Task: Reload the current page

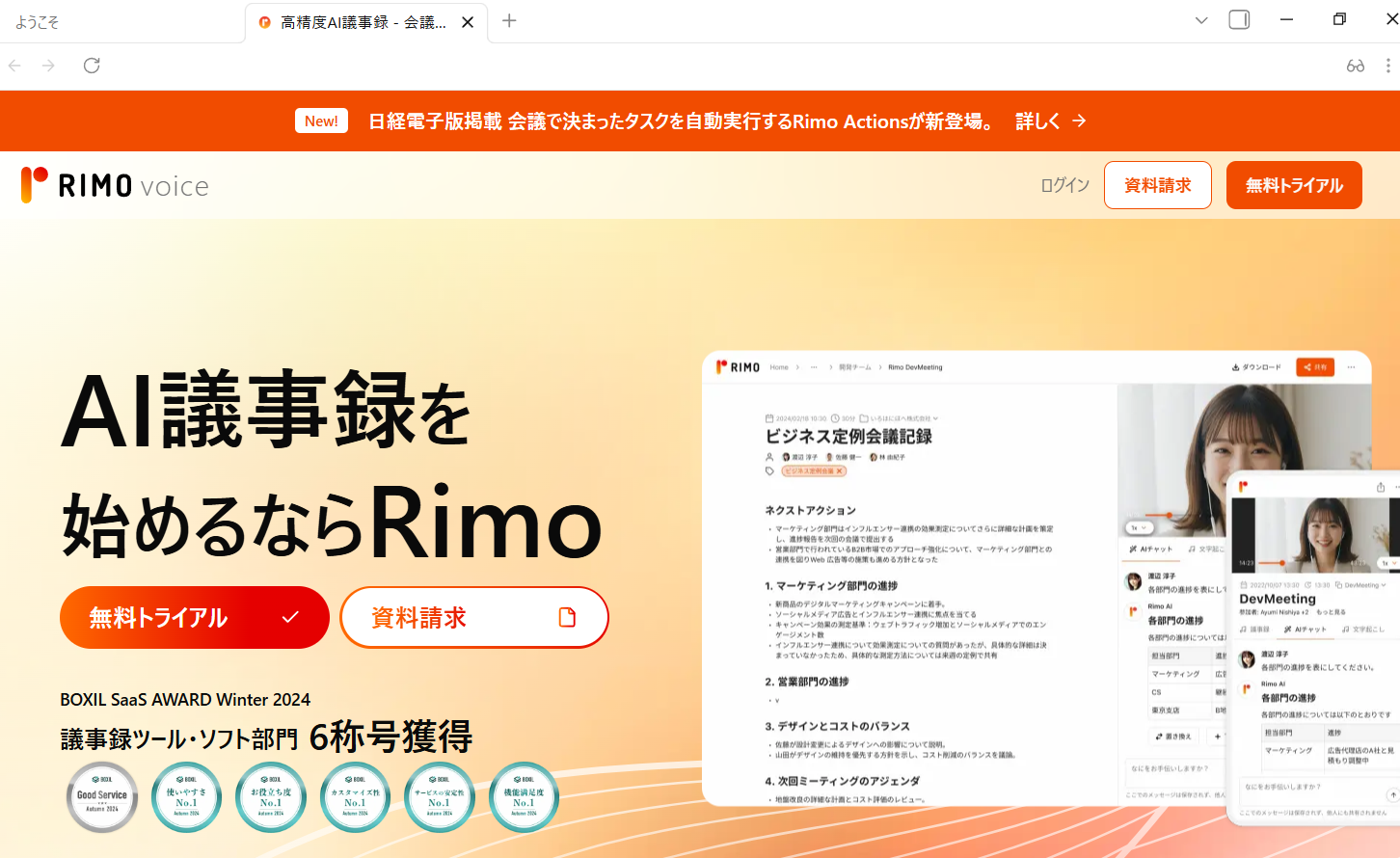Action: click(92, 66)
